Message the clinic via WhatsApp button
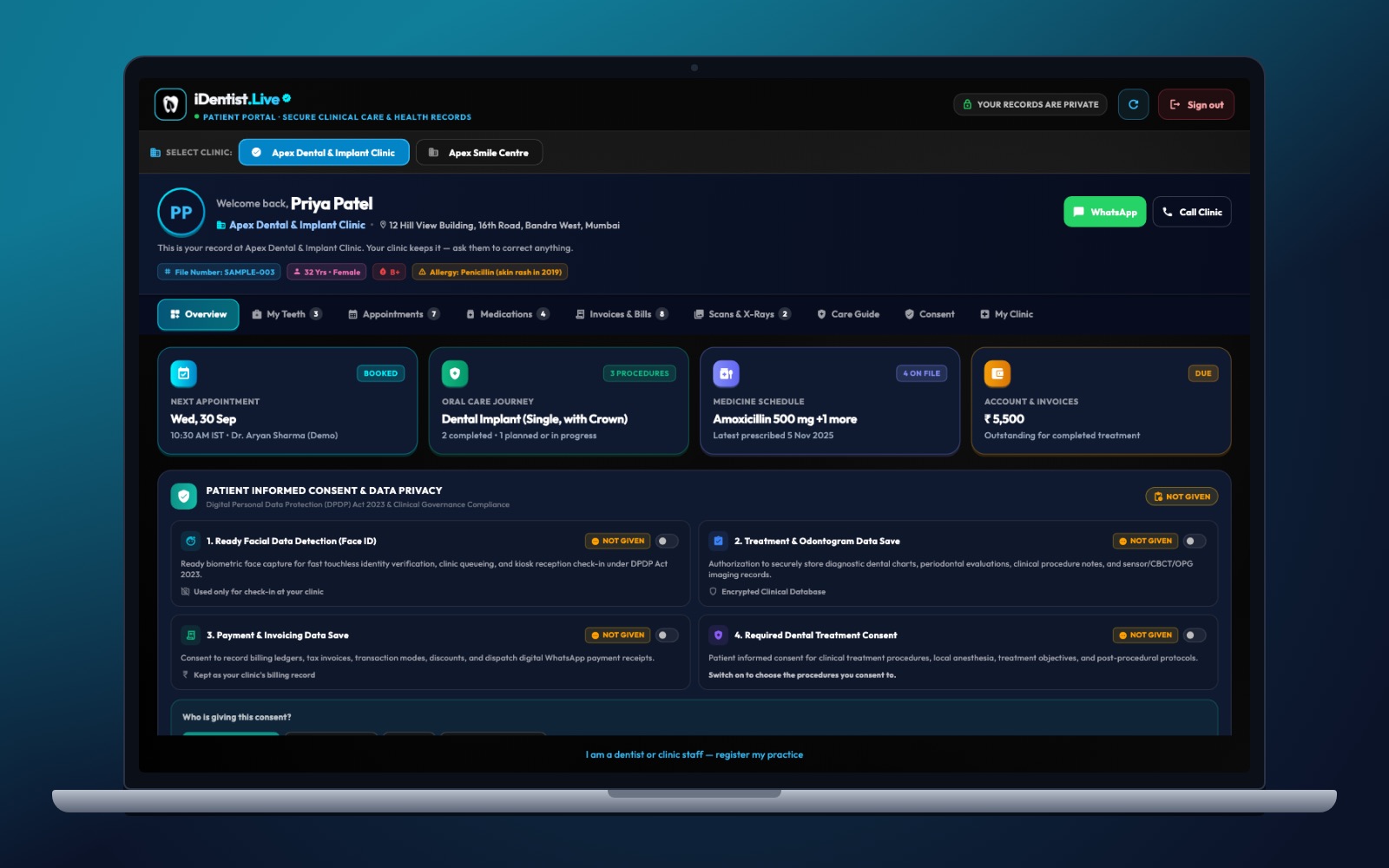1389x868 pixels. click(1104, 212)
